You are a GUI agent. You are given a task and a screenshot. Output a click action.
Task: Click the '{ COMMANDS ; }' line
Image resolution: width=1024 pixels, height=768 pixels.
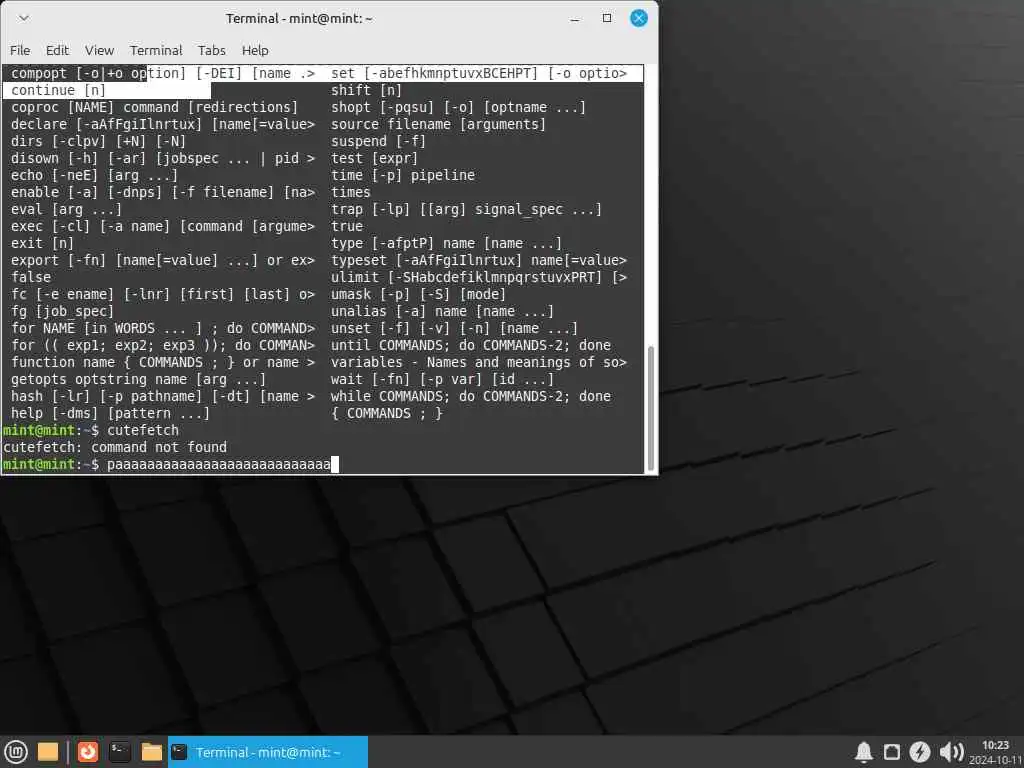387,413
